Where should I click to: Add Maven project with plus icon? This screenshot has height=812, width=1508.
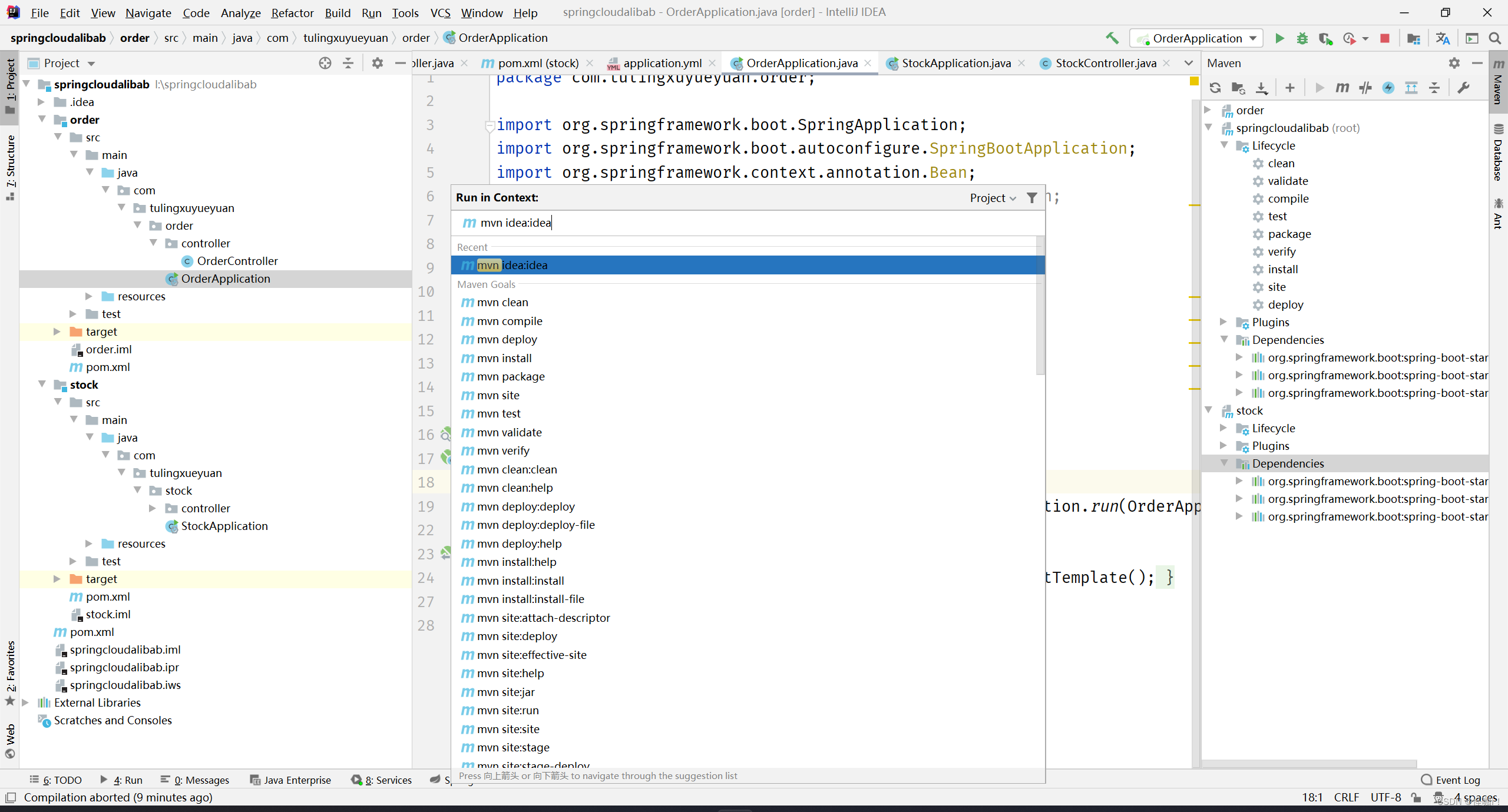pos(1290,88)
